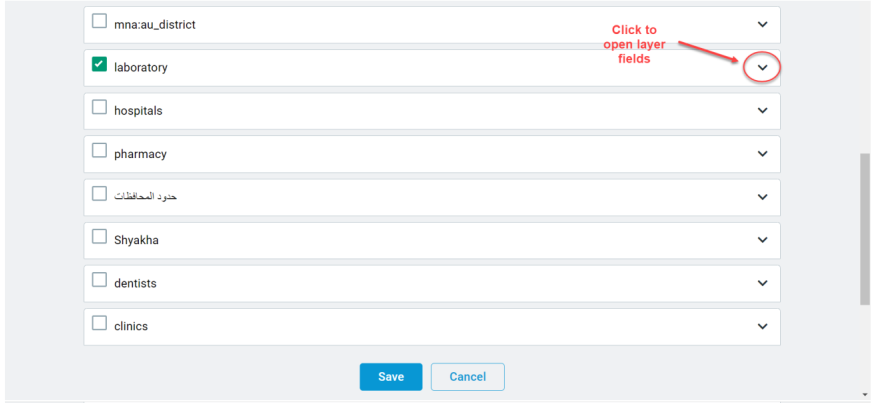Uncheck the laboratory layer checkbox

(99, 64)
